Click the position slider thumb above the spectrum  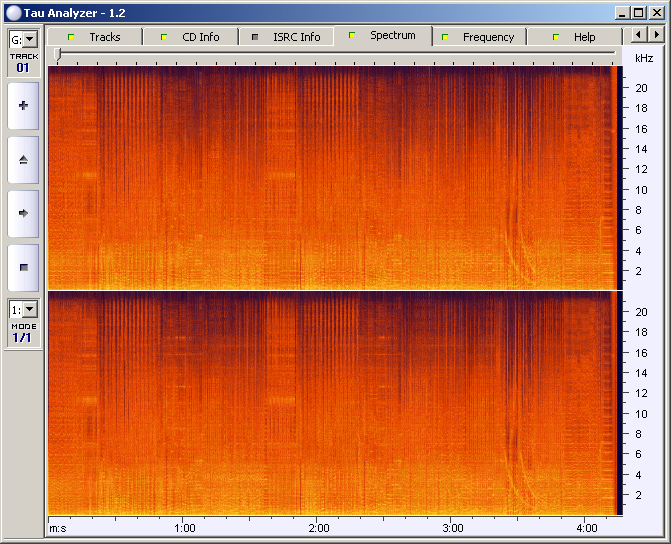58,54
